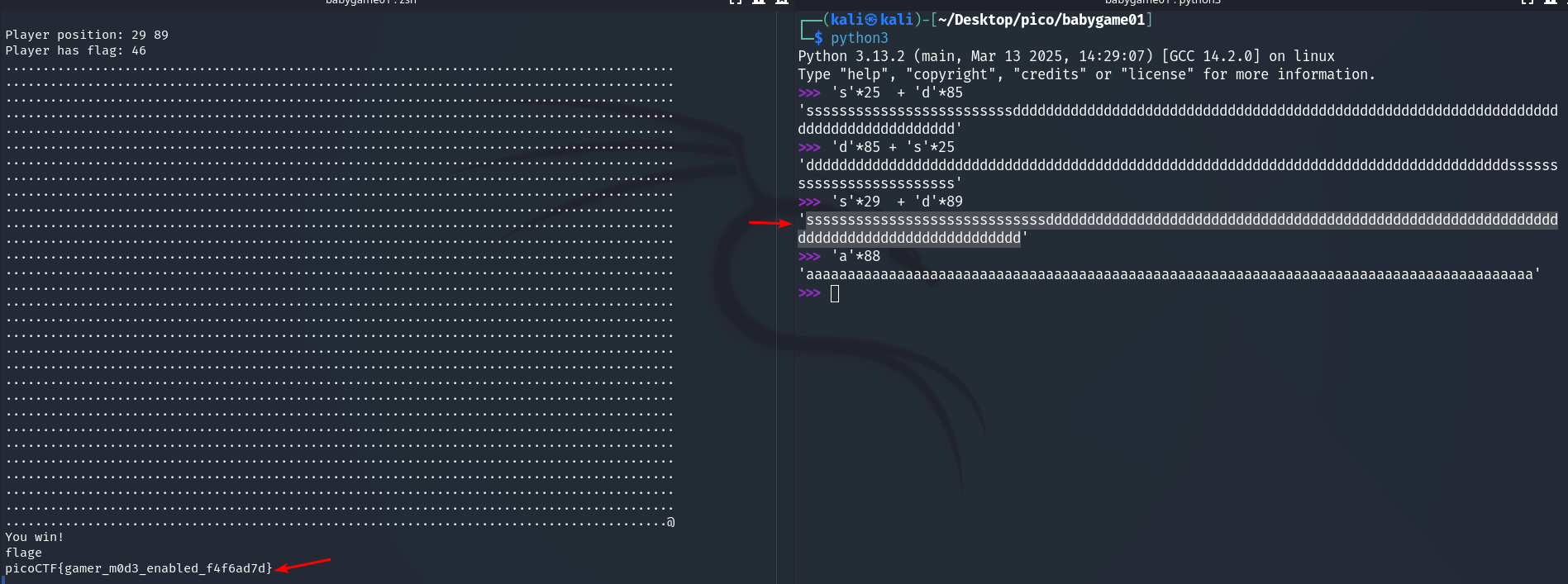The image size is (1568, 584).
Task: Click the 's'*29 + 'd'*89 command line
Action: tap(897, 202)
